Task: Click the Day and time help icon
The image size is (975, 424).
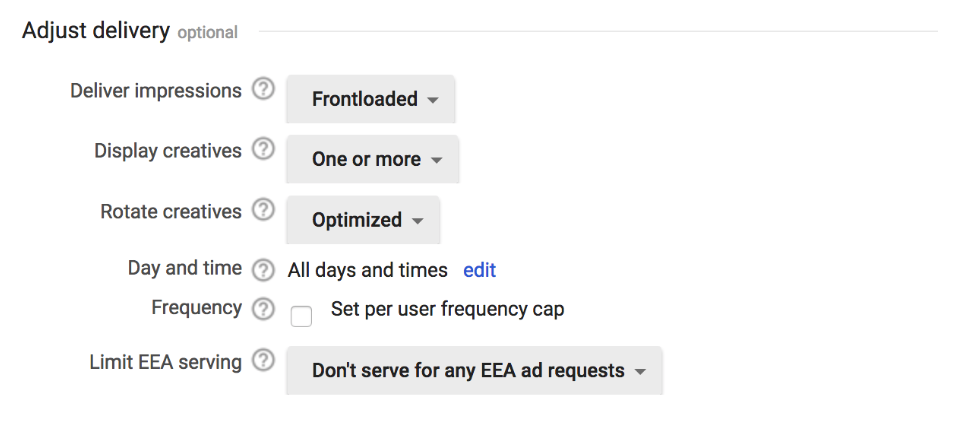Action: (263, 270)
